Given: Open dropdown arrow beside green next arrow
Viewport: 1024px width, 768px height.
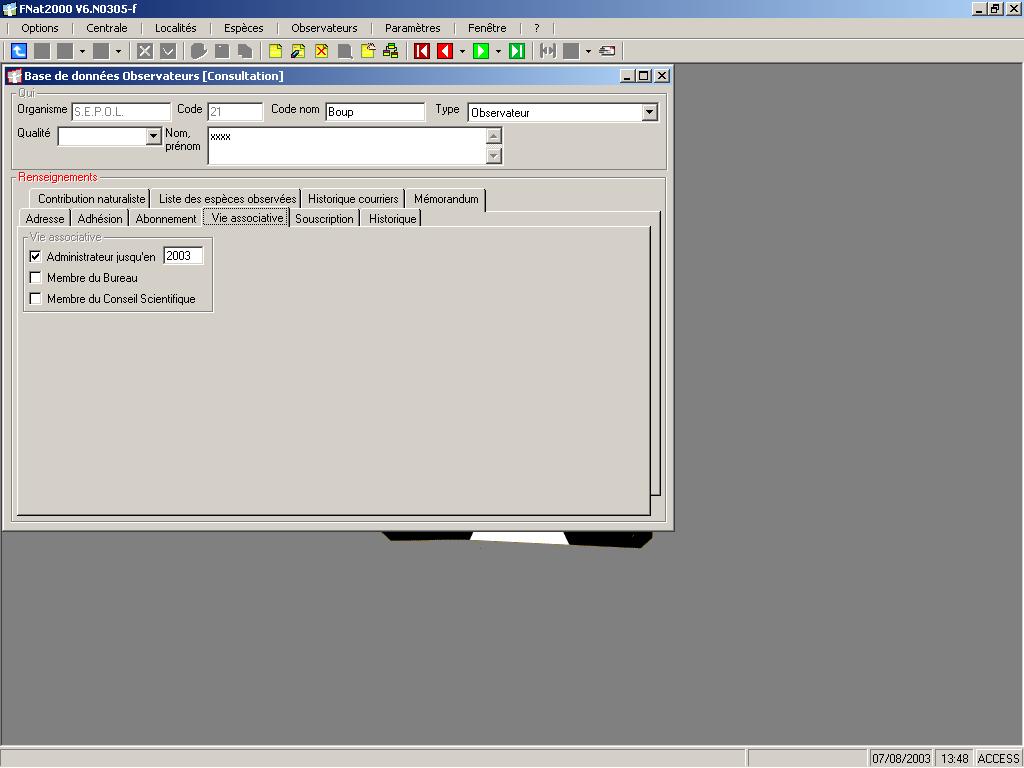Looking at the screenshot, I should [498, 51].
